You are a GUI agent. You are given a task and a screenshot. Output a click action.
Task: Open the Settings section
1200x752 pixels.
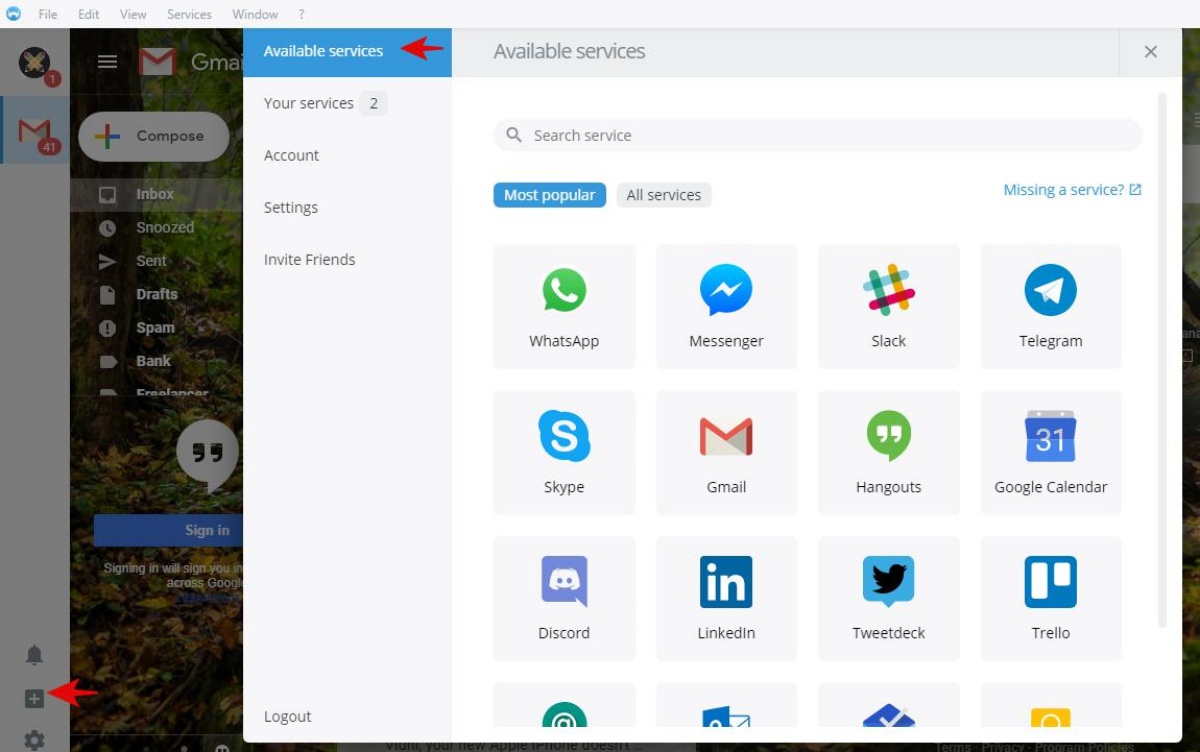[347, 207]
